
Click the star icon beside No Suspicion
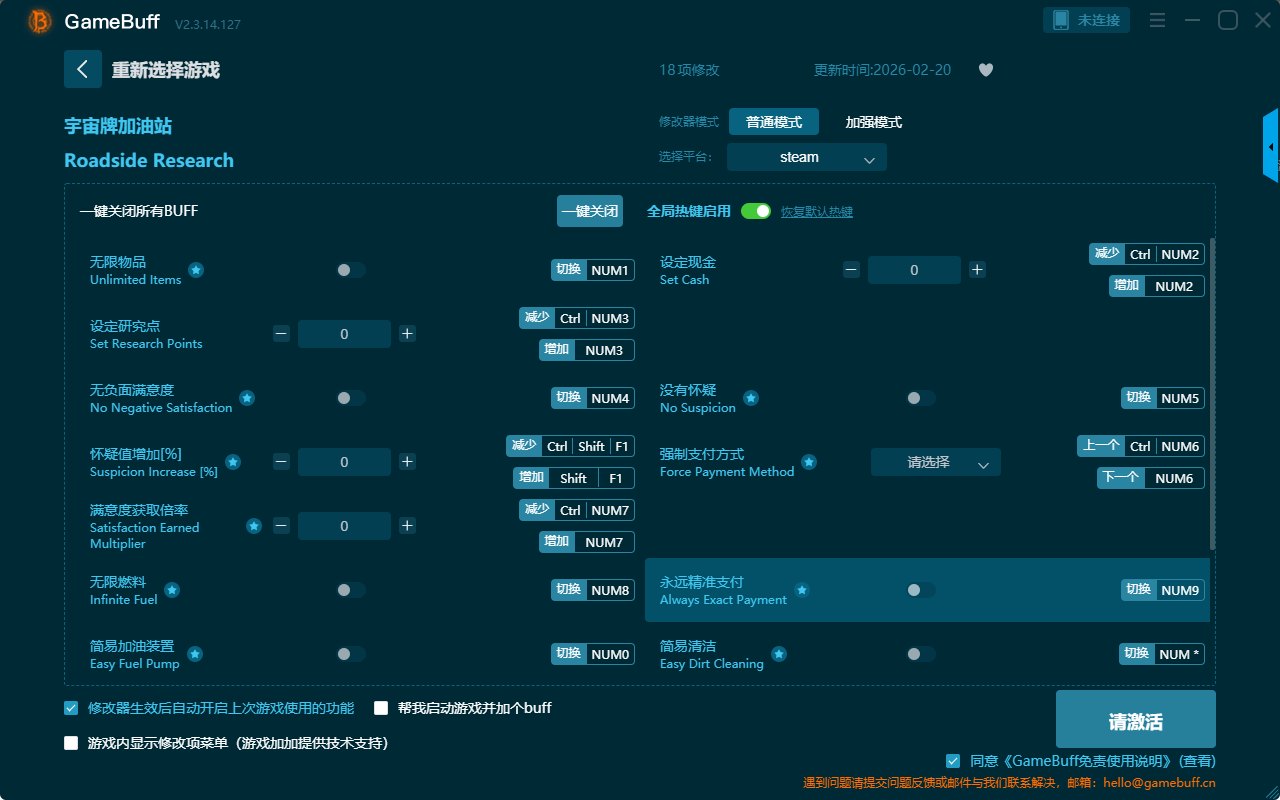(x=751, y=398)
